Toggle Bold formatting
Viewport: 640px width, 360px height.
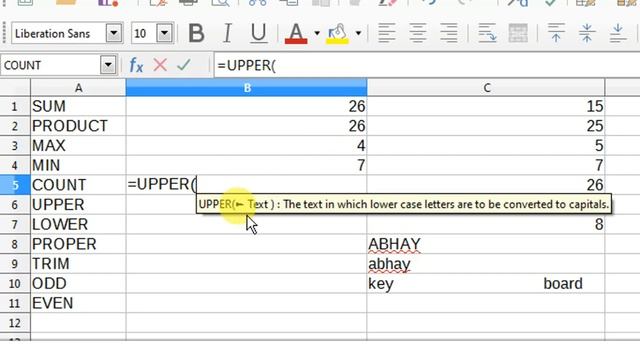pos(196,33)
